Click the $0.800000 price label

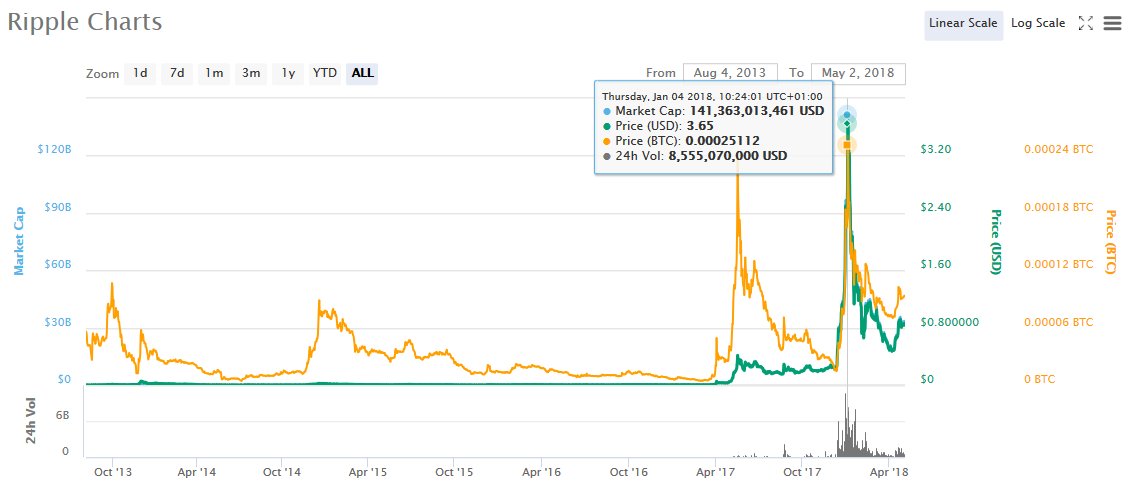coord(950,322)
